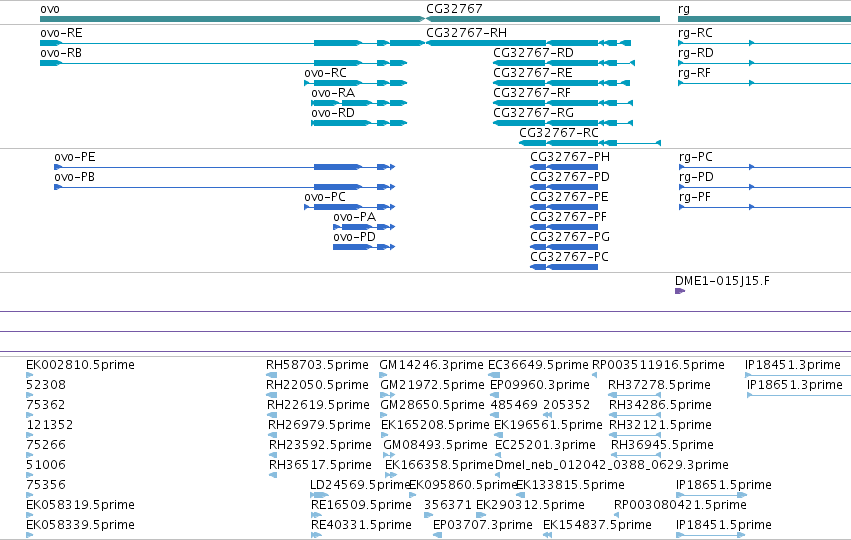The image size is (851, 540).
Task: Select the CG32767-RC transcript label
Action: (559, 133)
